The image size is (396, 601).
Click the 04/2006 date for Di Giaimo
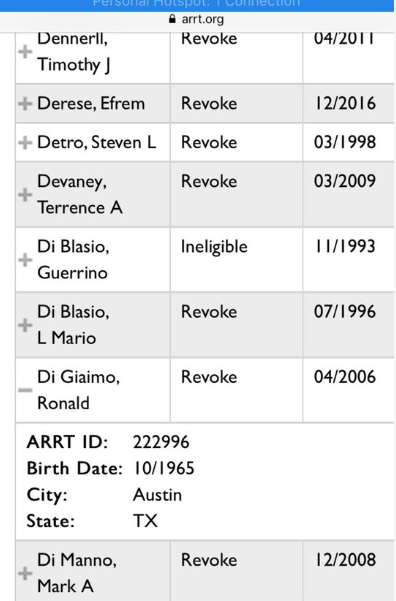click(x=345, y=377)
